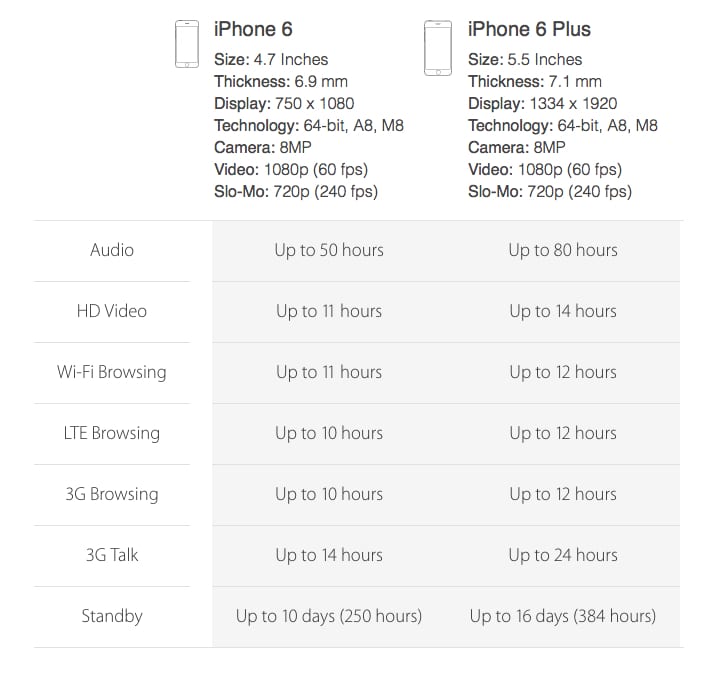Select the iPhone 6 Plus heading

pos(529,29)
